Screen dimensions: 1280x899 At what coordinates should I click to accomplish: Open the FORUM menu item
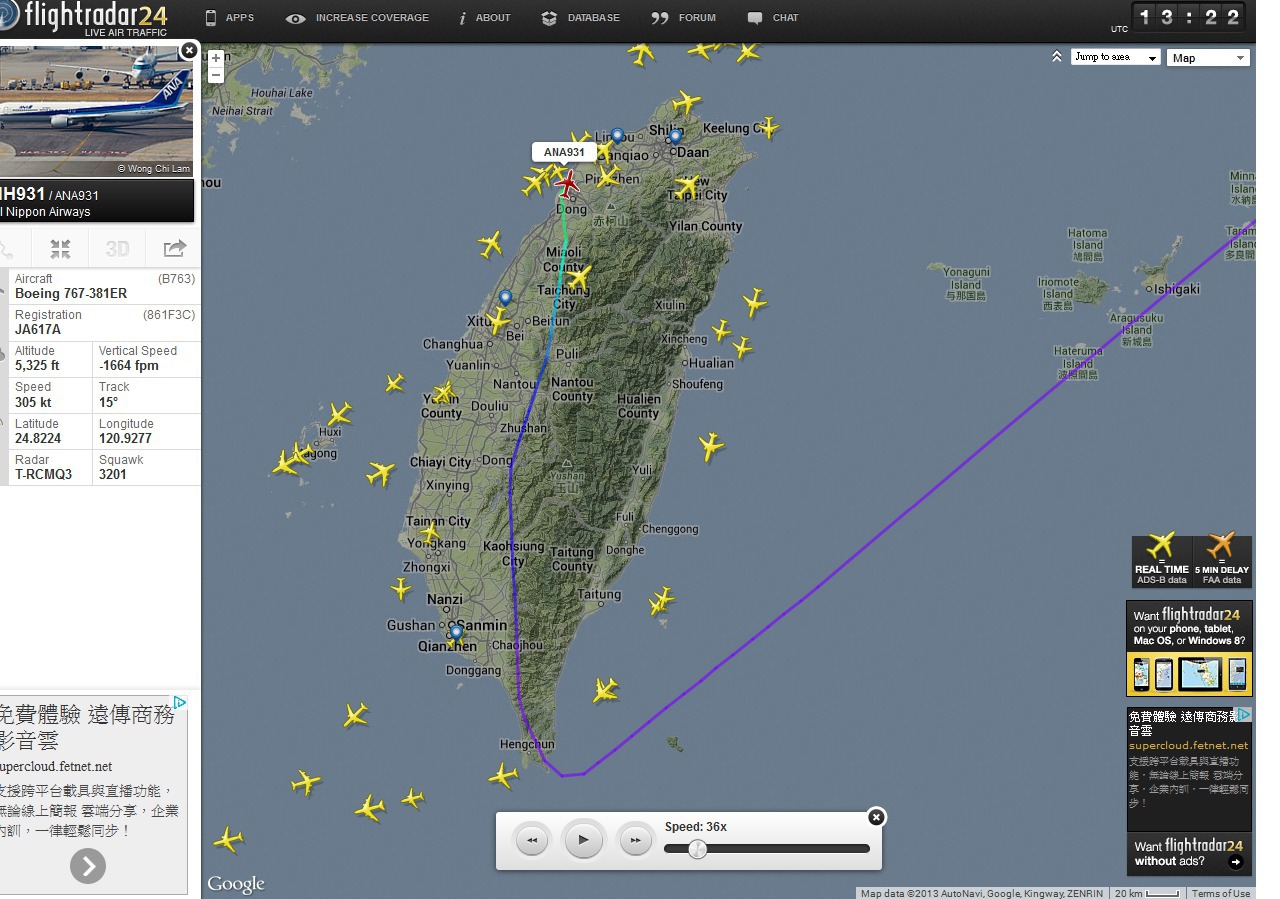click(x=684, y=18)
